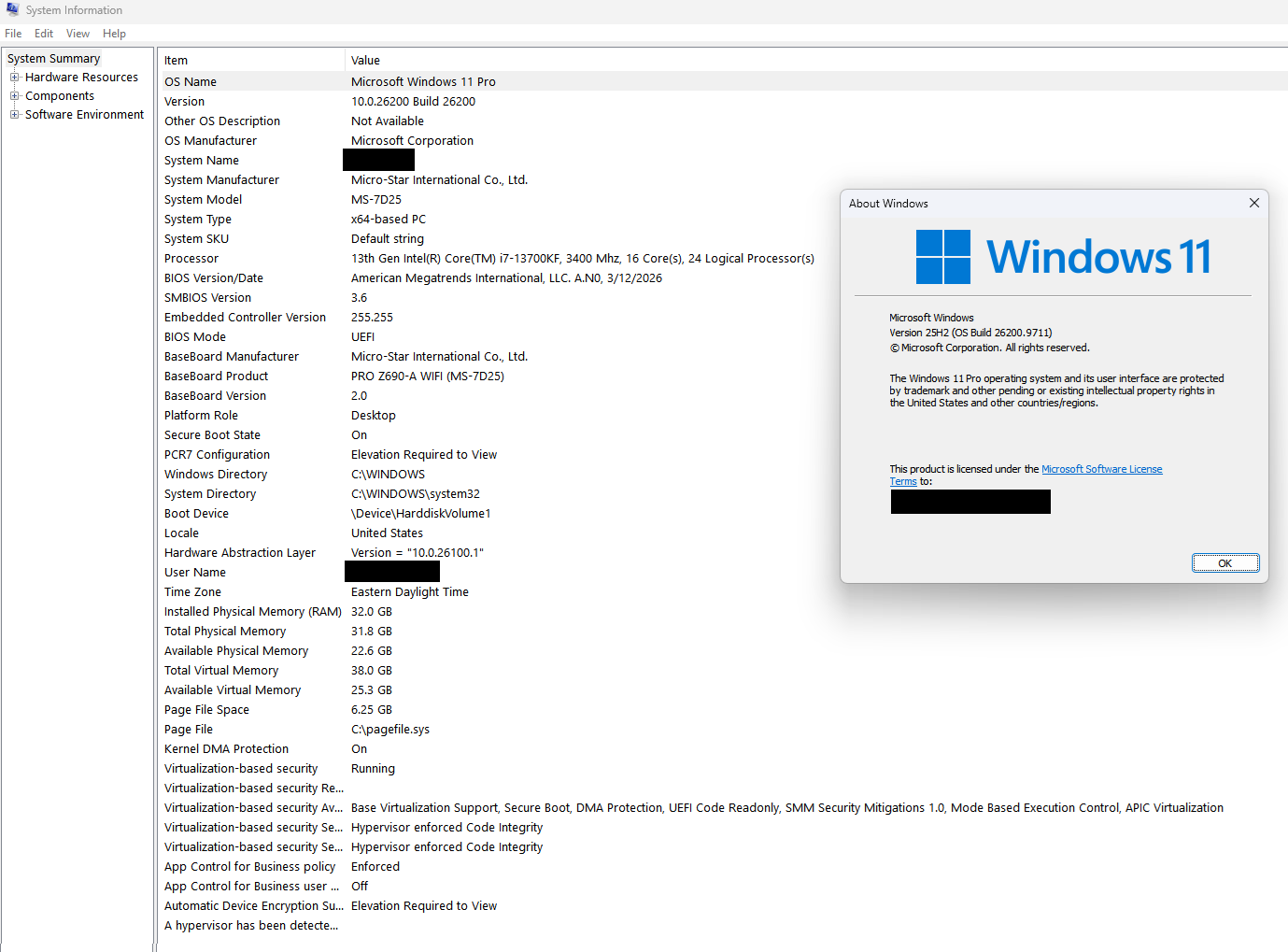
Task: Select the Installed Physical Memory (RAM) row label
Action: (x=253, y=612)
